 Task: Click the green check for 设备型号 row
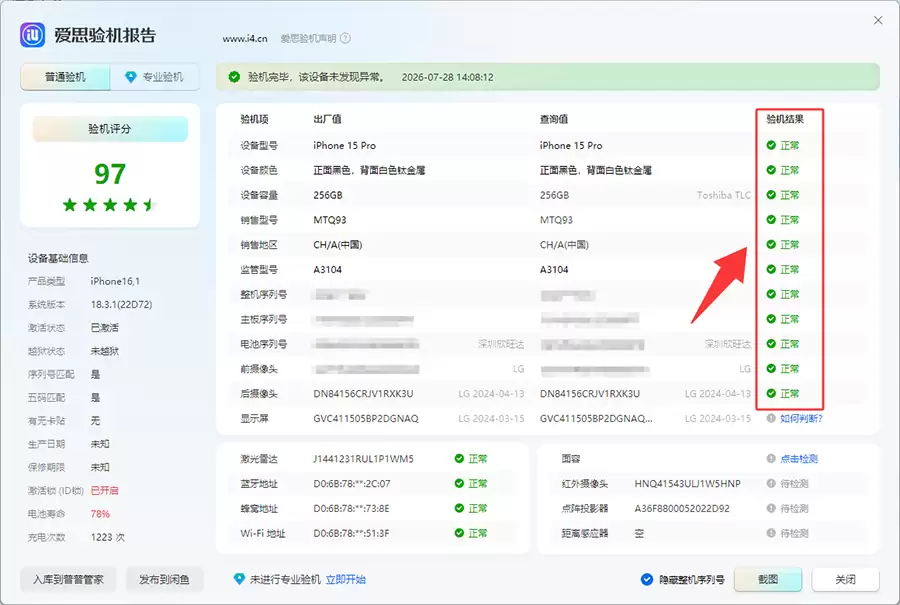tap(771, 145)
